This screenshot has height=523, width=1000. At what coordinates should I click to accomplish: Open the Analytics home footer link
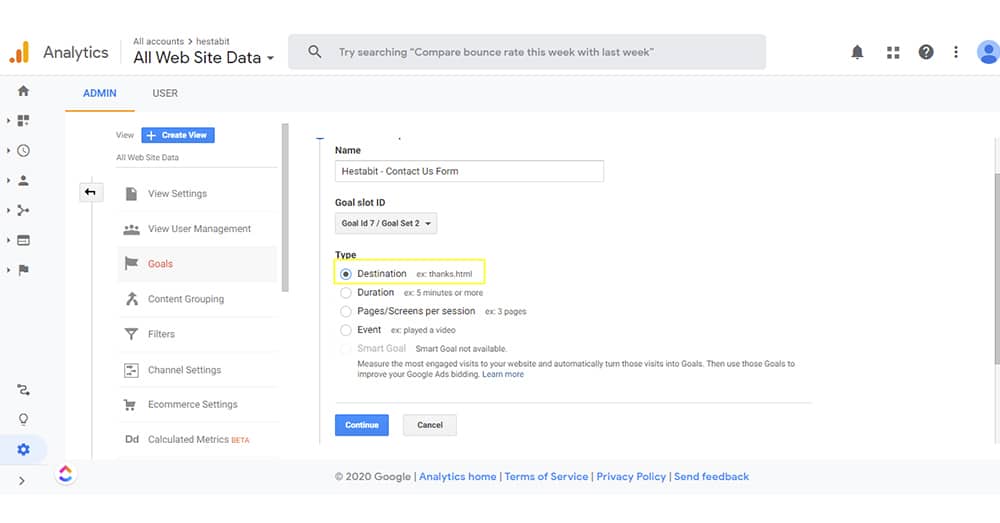tap(457, 476)
